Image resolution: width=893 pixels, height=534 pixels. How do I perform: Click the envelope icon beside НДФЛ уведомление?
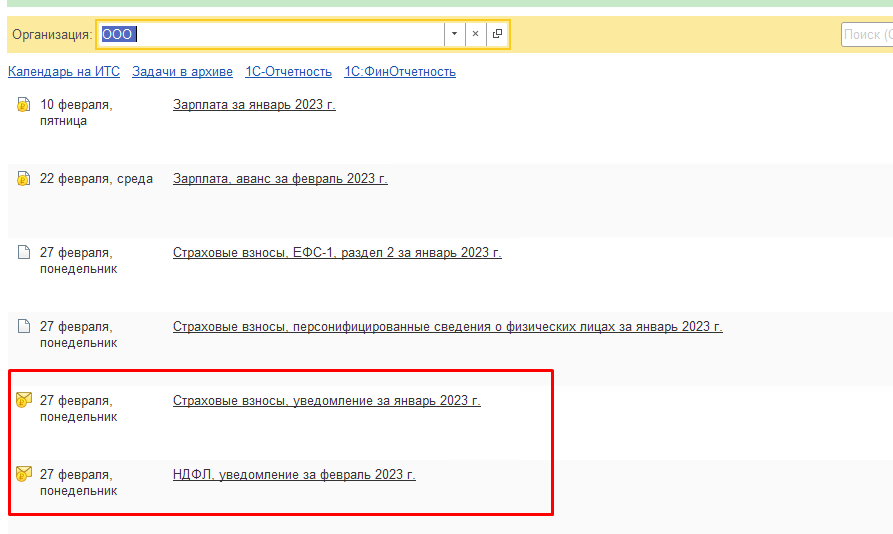(24, 475)
